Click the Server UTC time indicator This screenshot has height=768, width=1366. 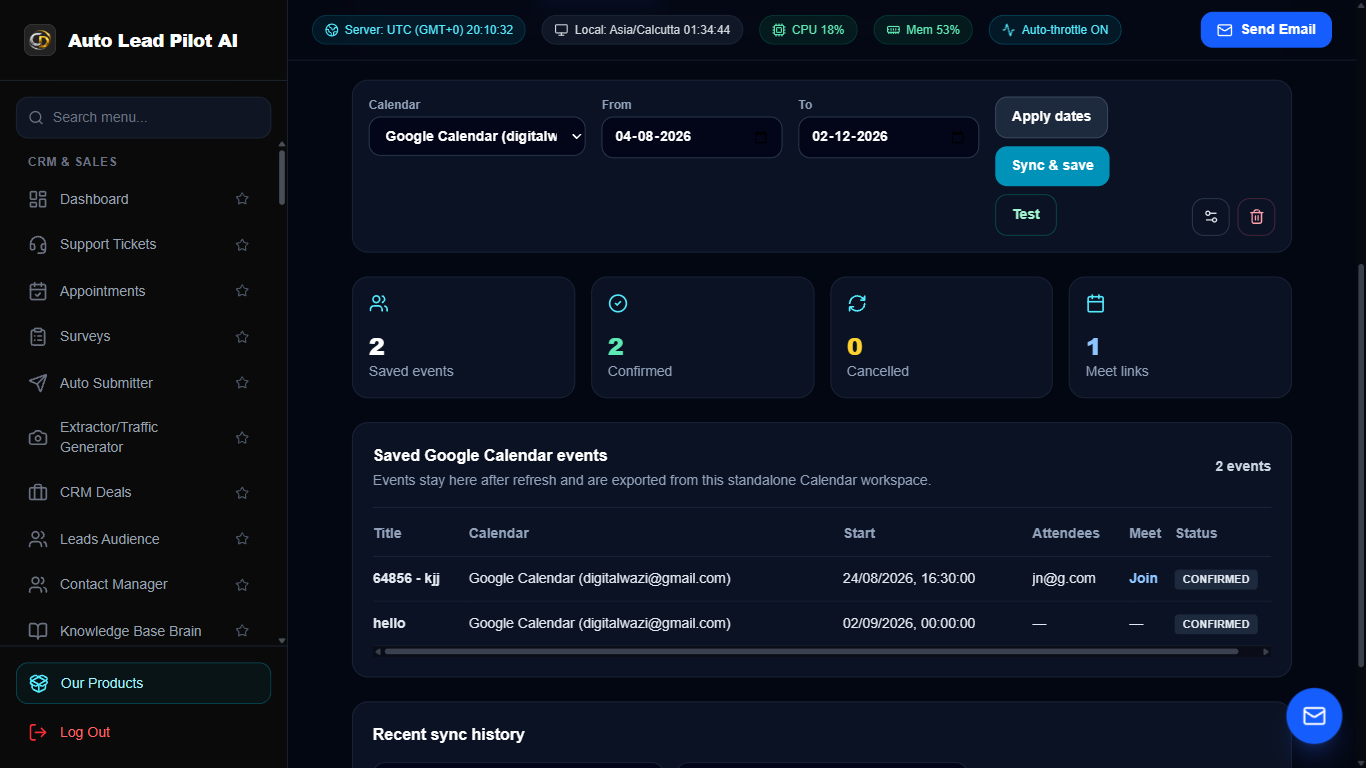click(x=419, y=30)
